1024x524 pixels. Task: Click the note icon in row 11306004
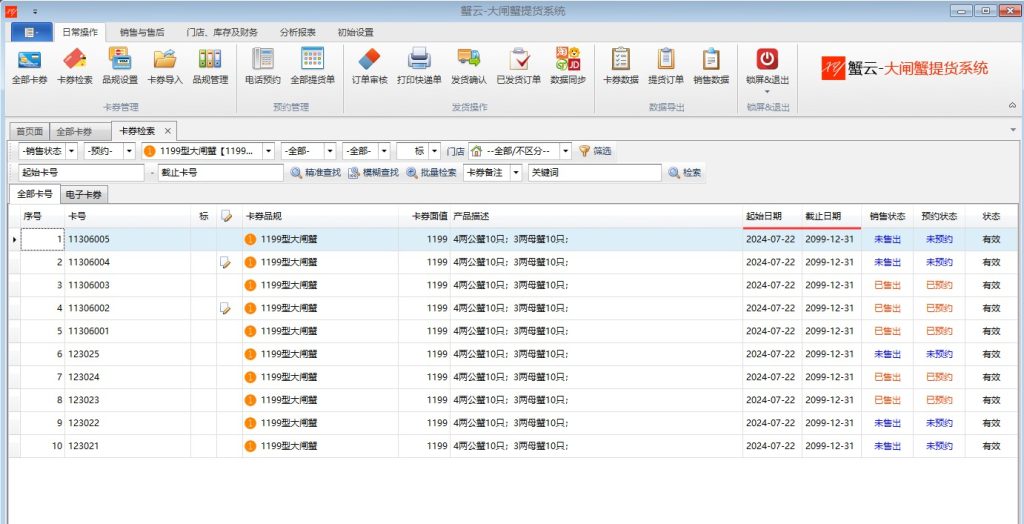[x=225, y=263]
